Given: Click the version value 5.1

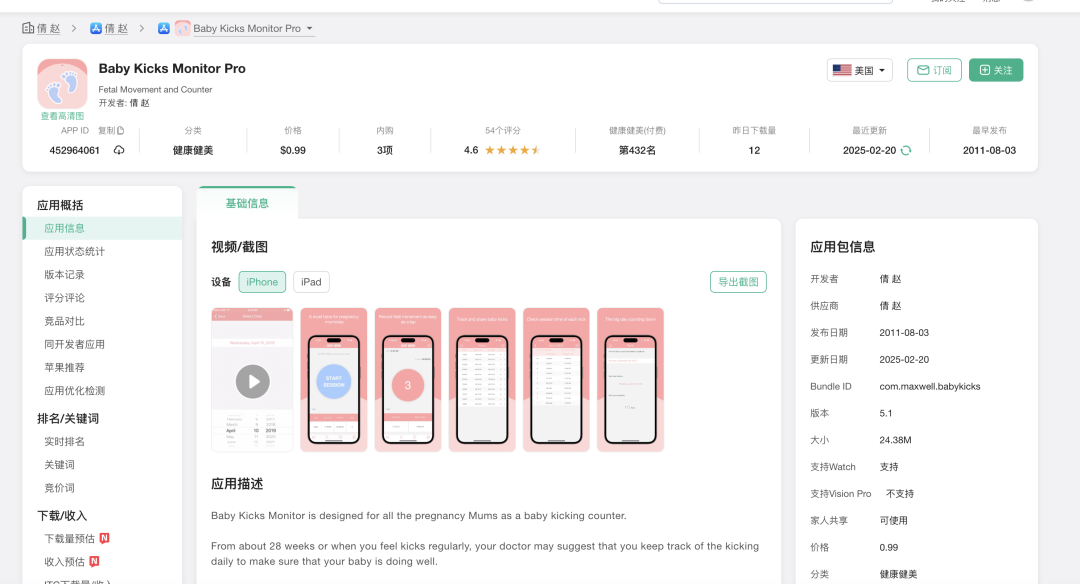Looking at the screenshot, I should (886, 413).
